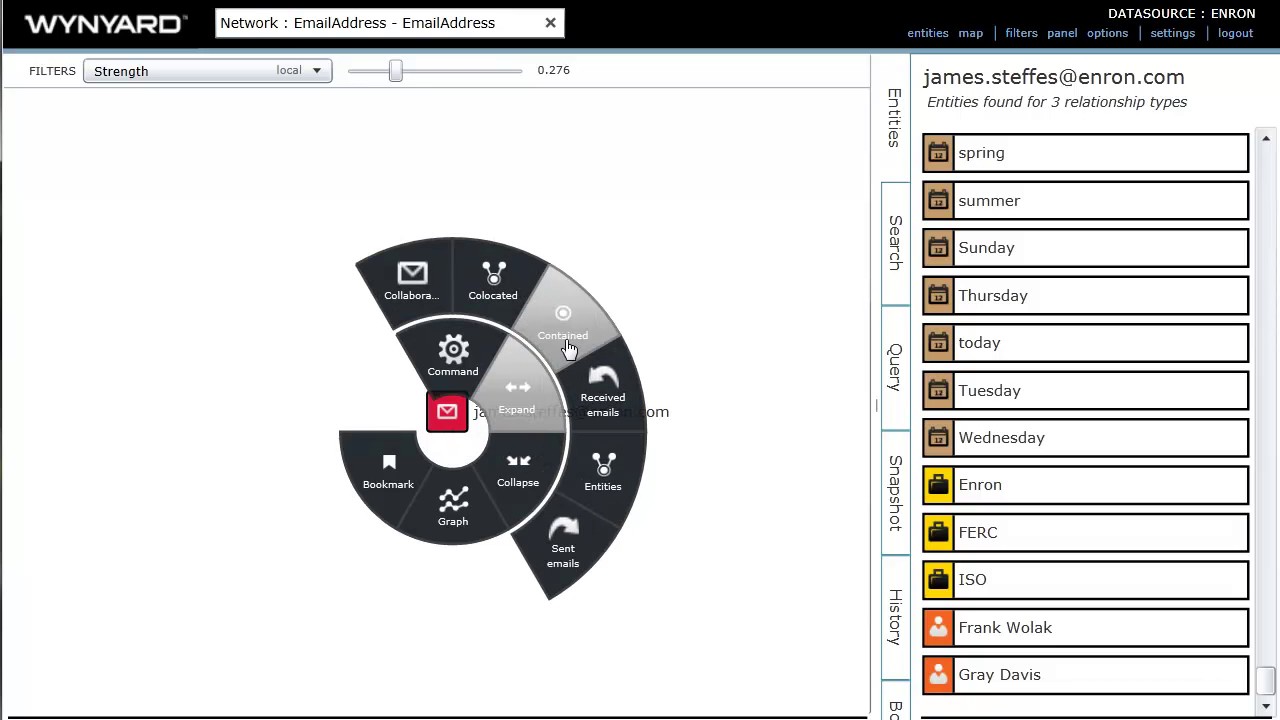
Task: Switch to the Search side tab
Action: click(895, 243)
